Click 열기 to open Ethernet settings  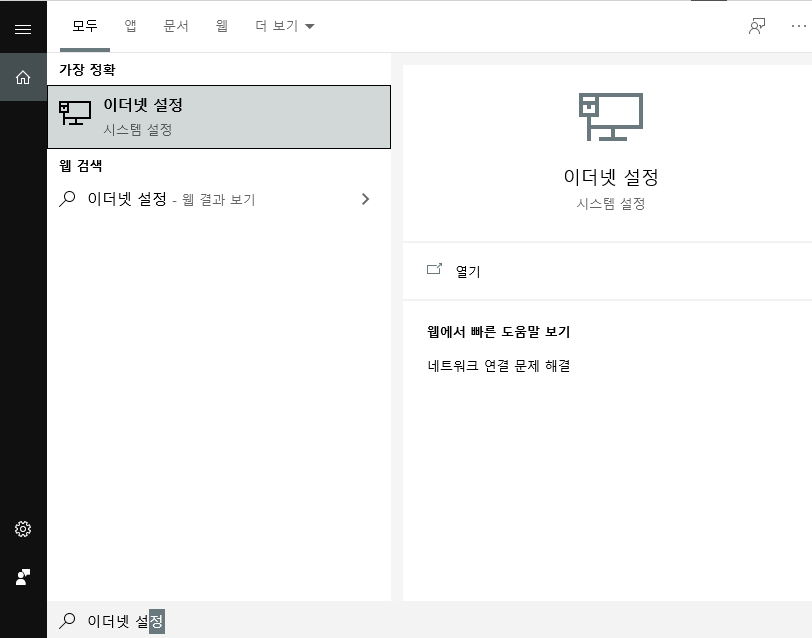click(470, 271)
